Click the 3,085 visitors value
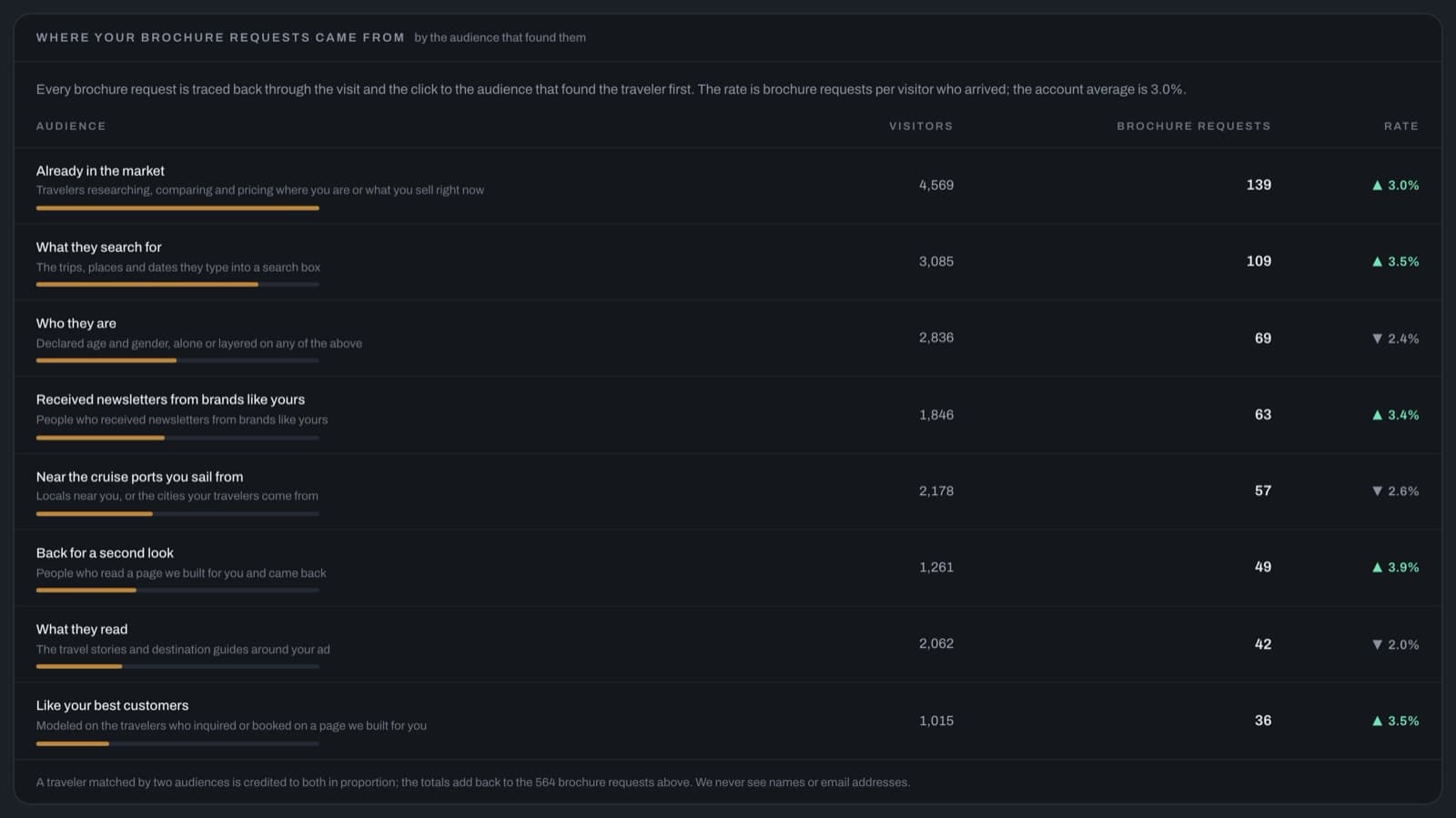Screen dimensions: 1456x818 (936, 261)
